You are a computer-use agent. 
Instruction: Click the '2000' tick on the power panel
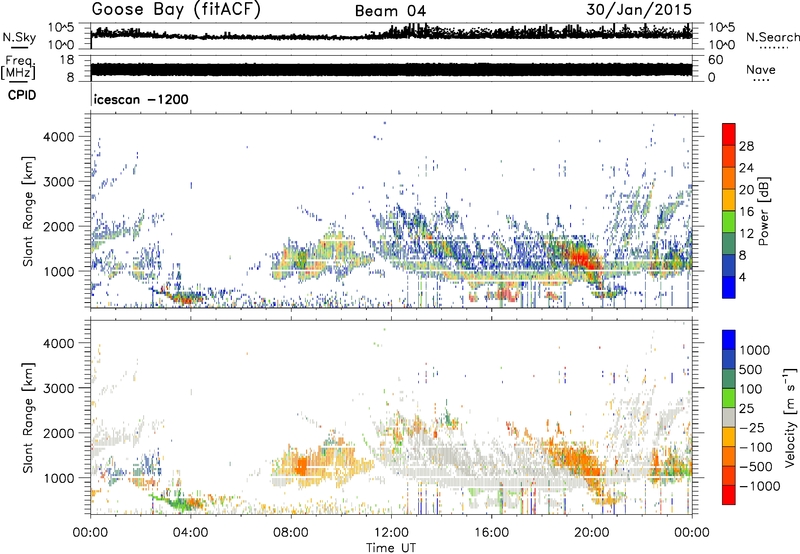point(59,226)
